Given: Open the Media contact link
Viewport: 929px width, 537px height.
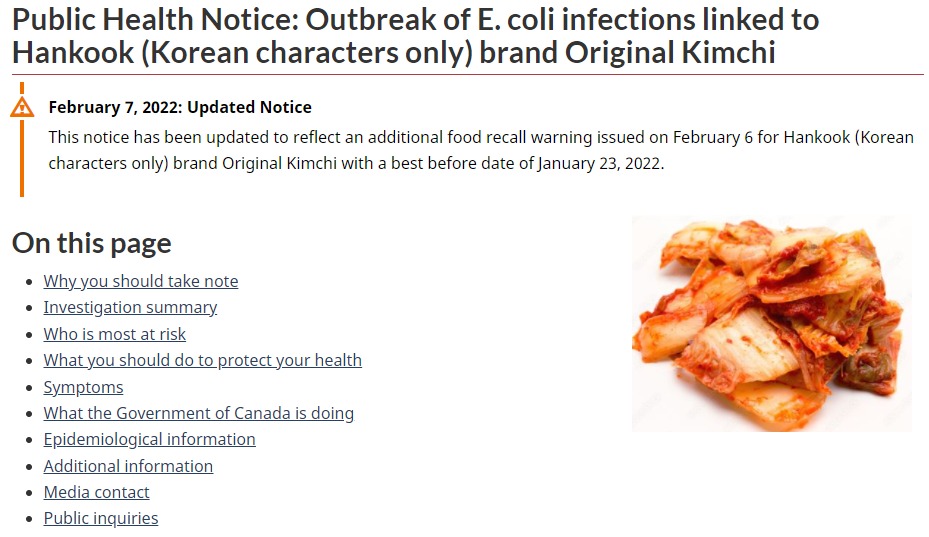Looking at the screenshot, I should [x=96, y=492].
